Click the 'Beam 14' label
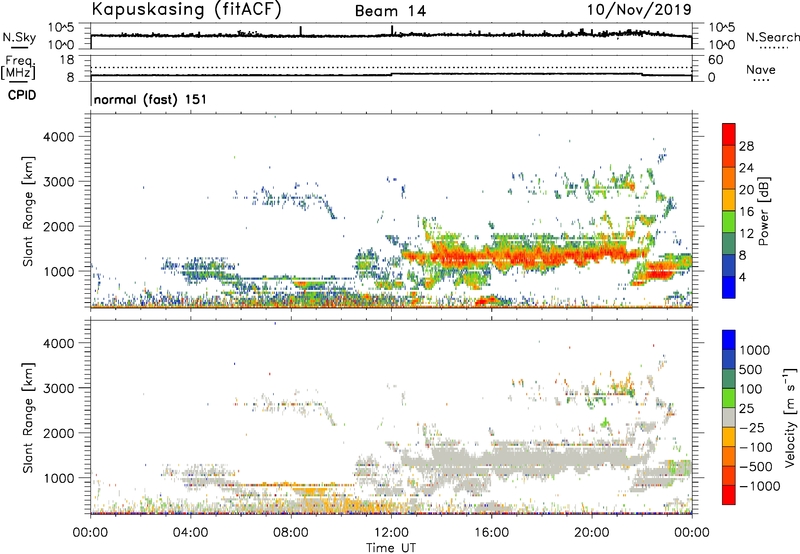Viewport: 800px width, 554px height. click(390, 11)
